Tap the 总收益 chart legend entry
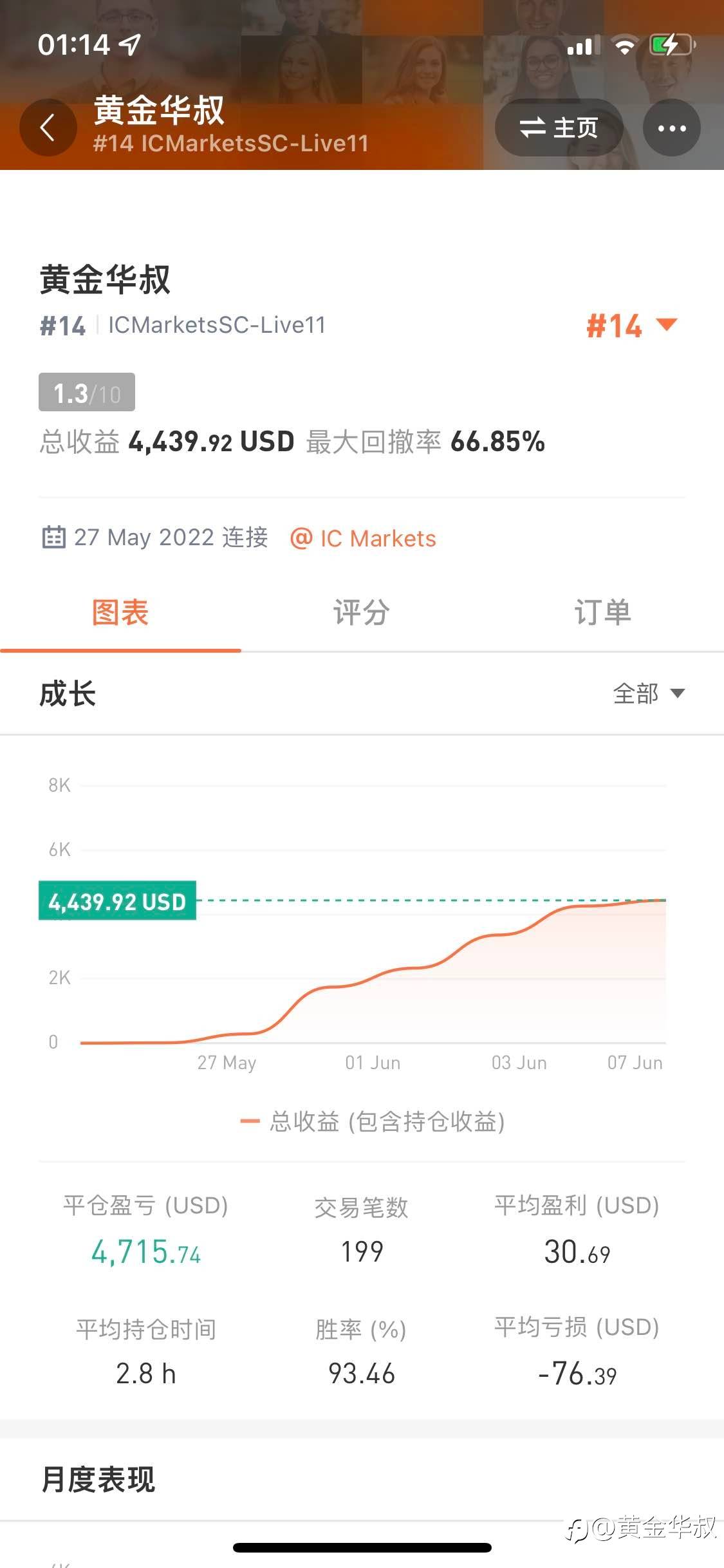Viewport: 724px width, 1568px height. [x=372, y=1122]
